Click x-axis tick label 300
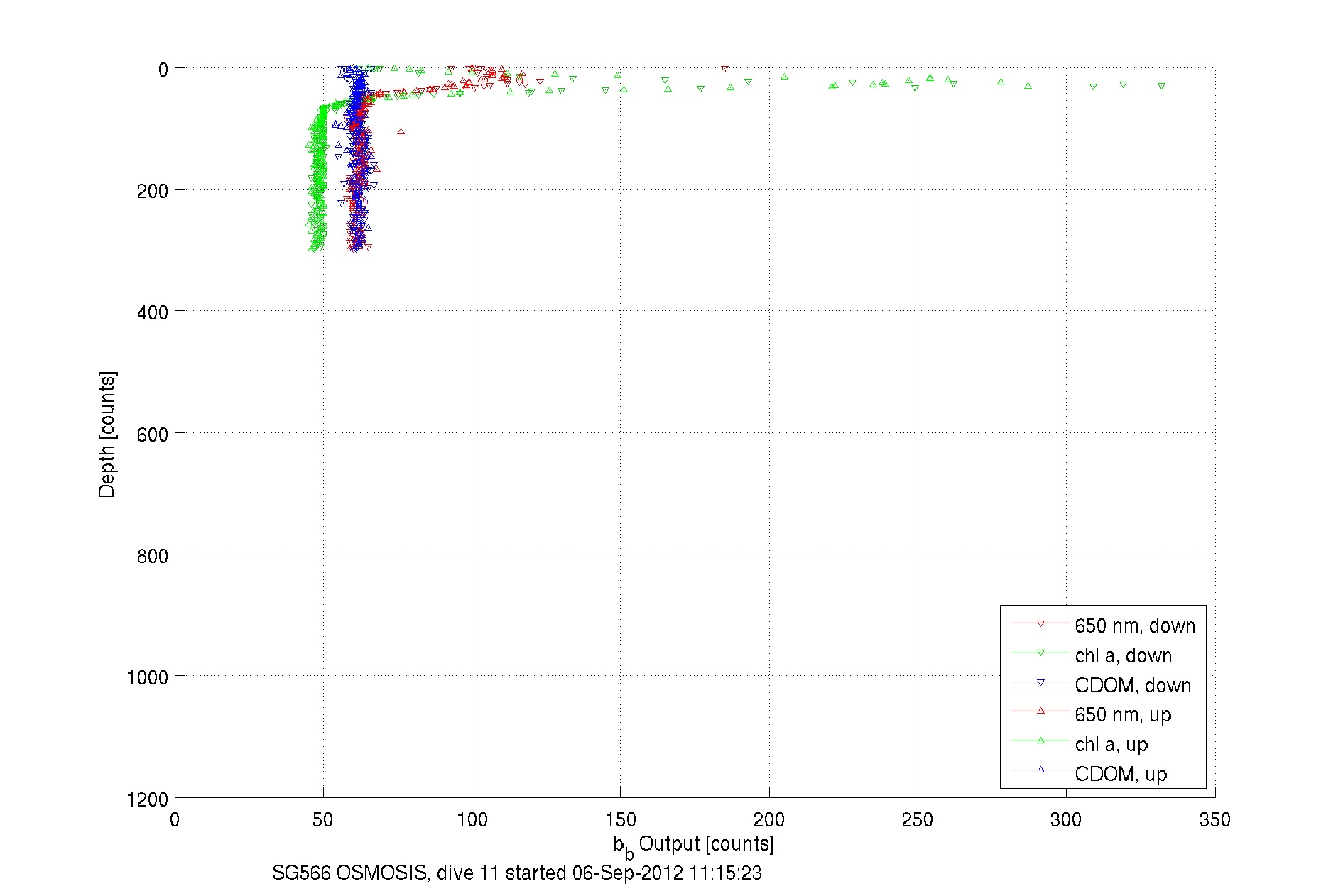 (1066, 820)
